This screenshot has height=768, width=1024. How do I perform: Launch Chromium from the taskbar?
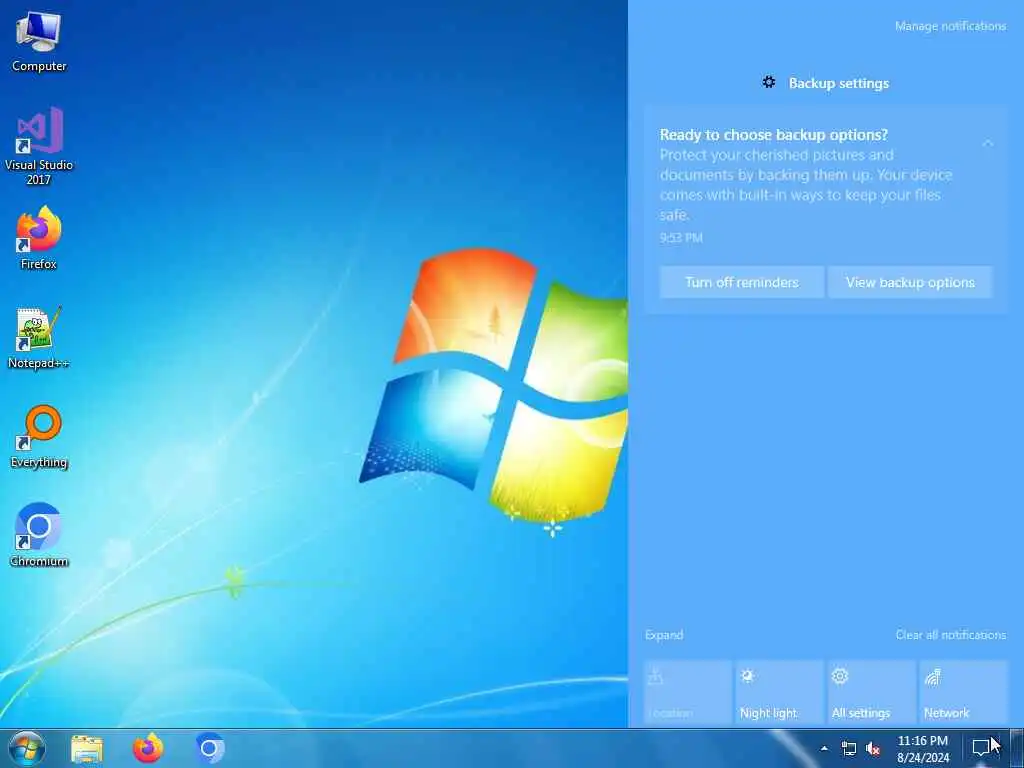point(210,748)
